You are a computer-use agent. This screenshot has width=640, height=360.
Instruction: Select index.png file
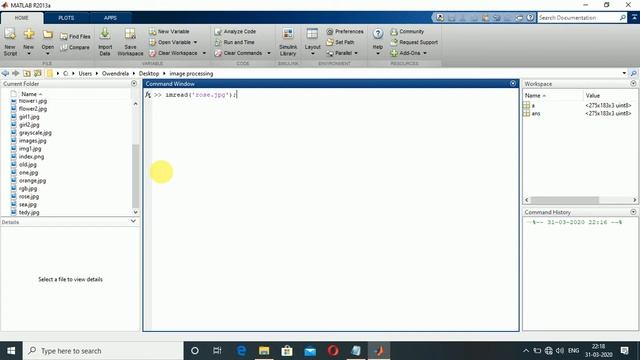(31, 157)
